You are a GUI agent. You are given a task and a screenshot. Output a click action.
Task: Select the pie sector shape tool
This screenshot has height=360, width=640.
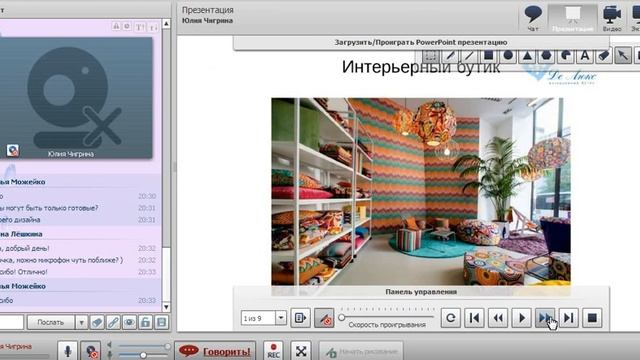click(566, 56)
